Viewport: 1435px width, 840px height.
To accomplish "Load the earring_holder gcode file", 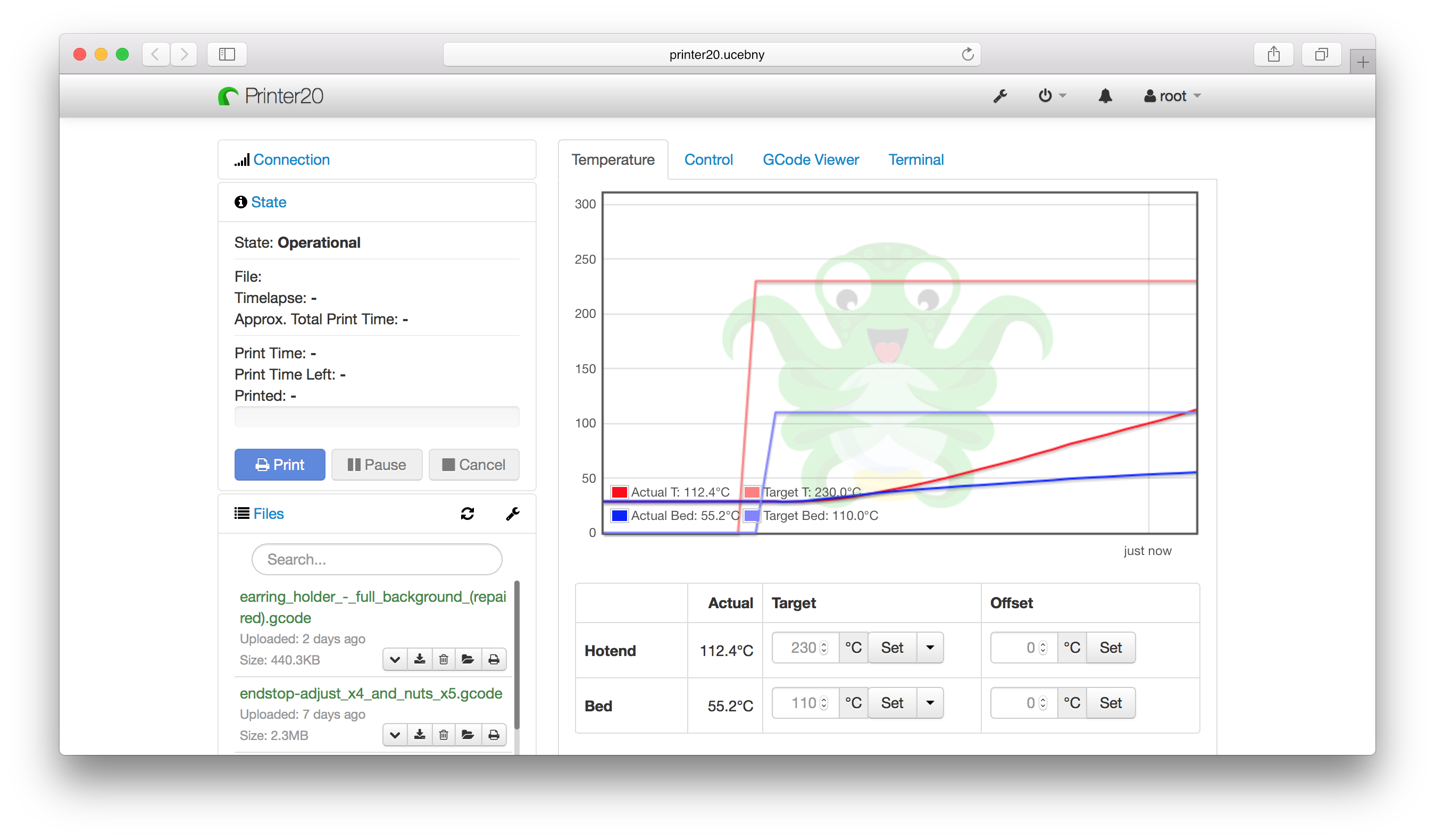I will point(468,659).
